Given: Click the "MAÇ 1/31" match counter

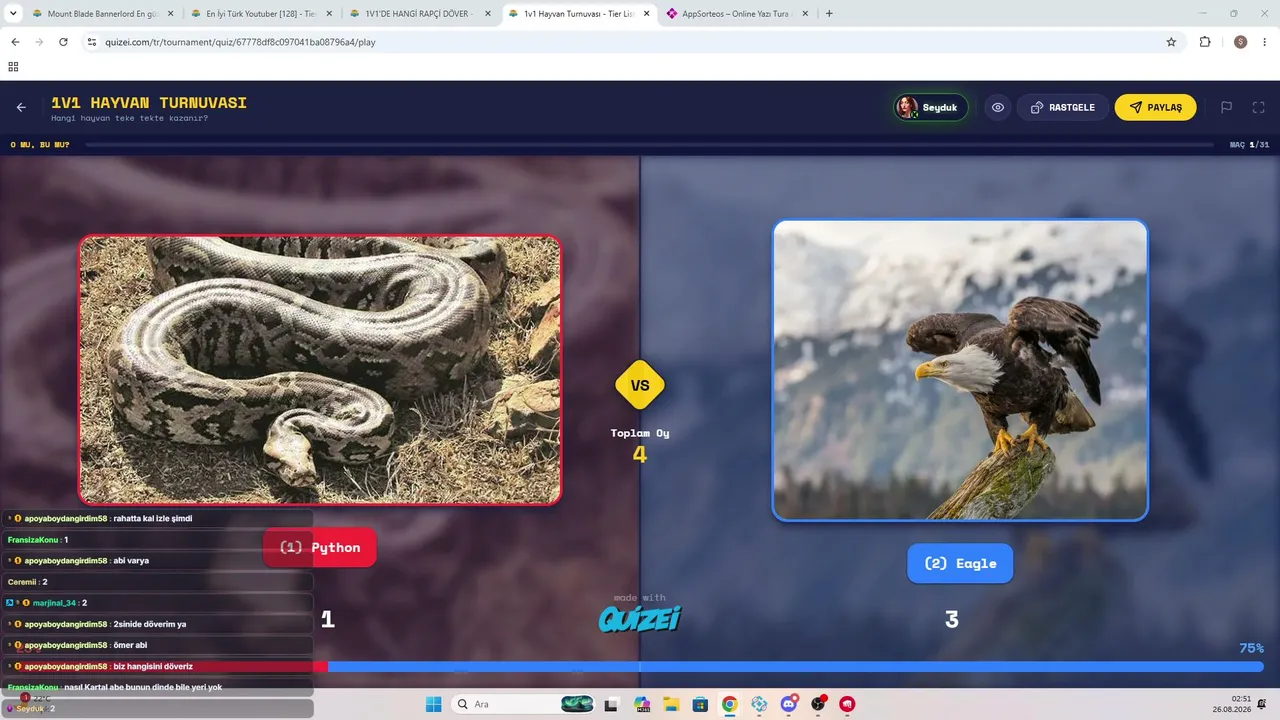Looking at the screenshot, I should (x=1249, y=145).
